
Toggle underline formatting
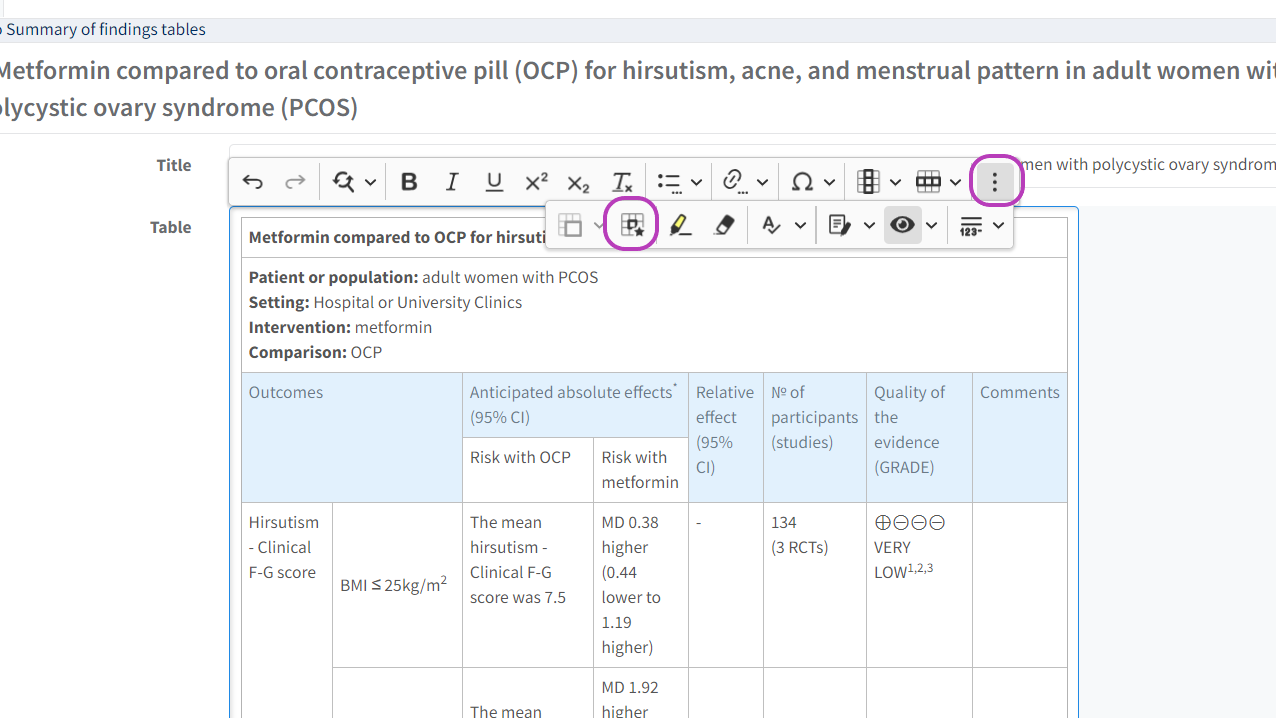click(x=494, y=182)
